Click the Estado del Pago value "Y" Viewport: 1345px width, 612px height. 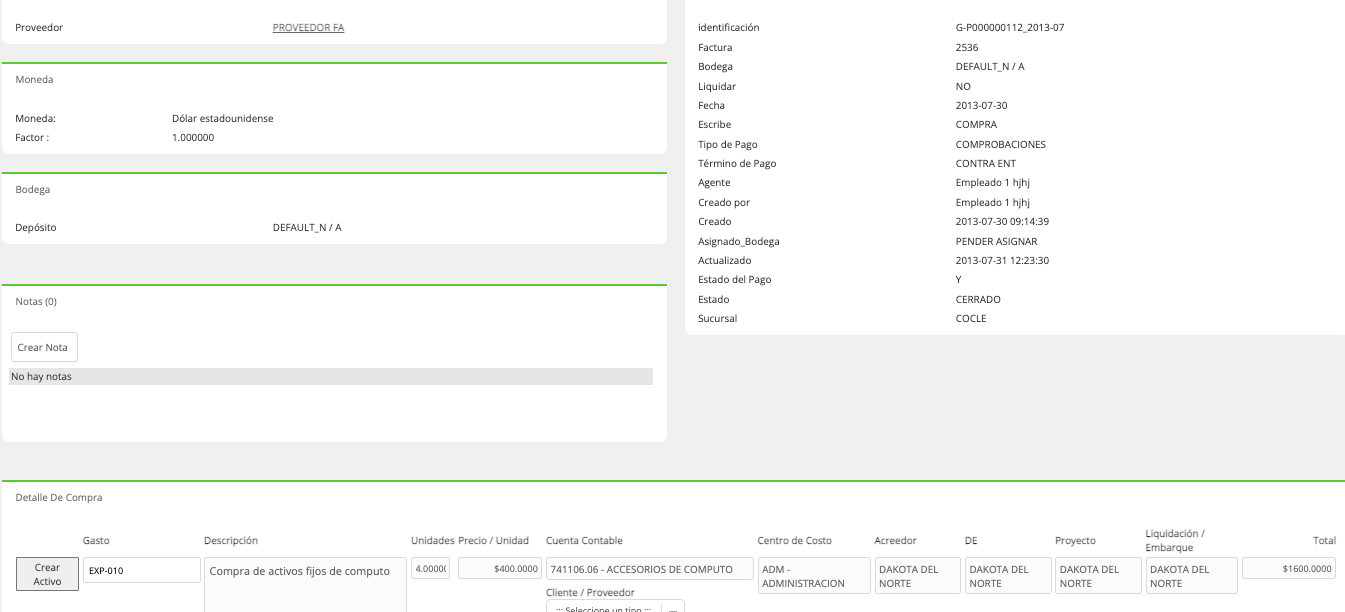(x=959, y=280)
